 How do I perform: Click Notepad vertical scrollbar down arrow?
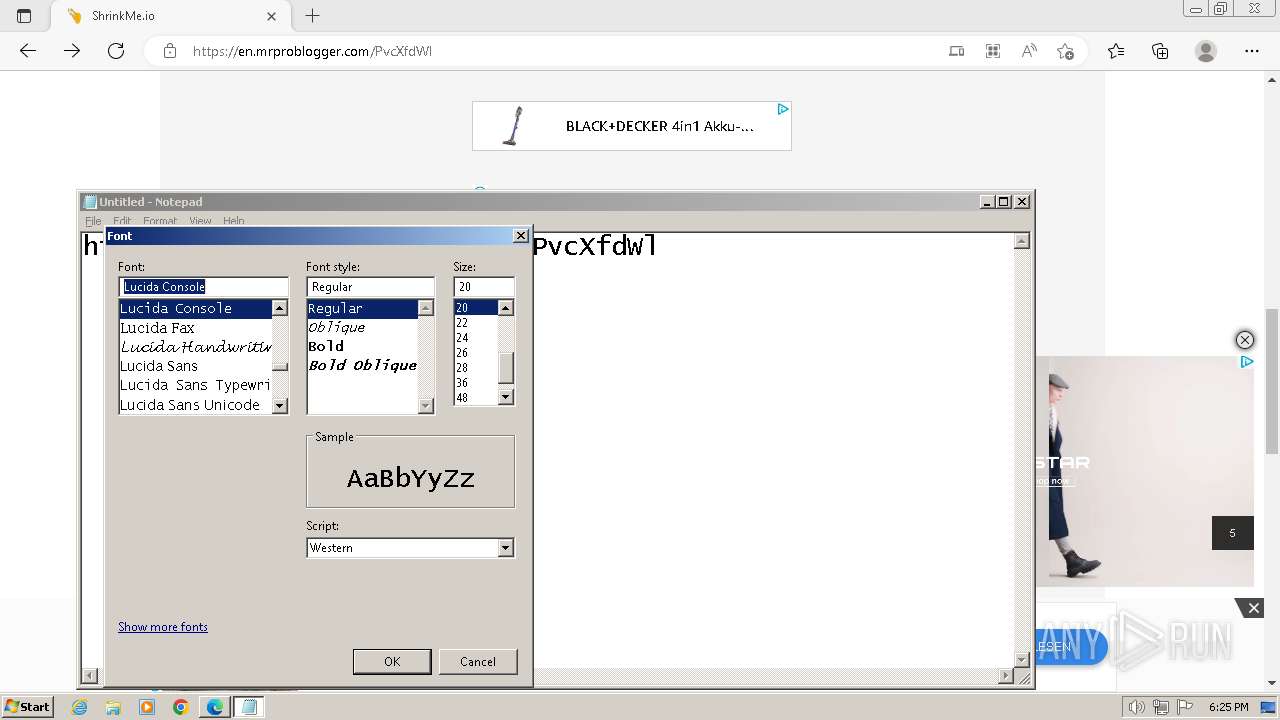pos(1021,660)
